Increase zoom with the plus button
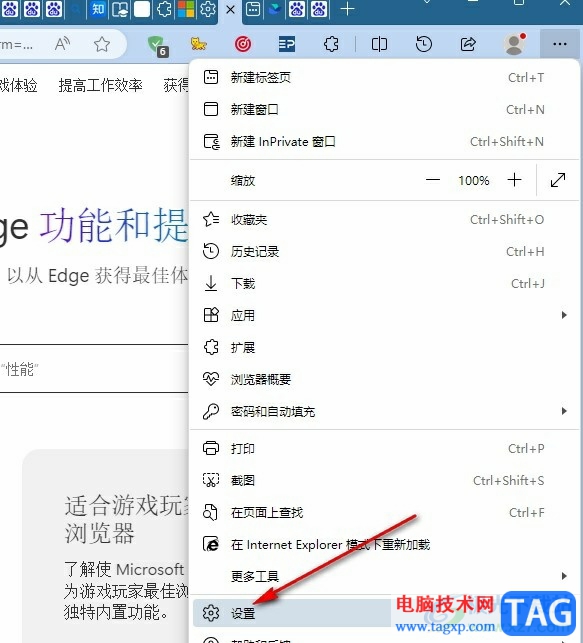Viewport: 583px width, 643px height. click(514, 180)
